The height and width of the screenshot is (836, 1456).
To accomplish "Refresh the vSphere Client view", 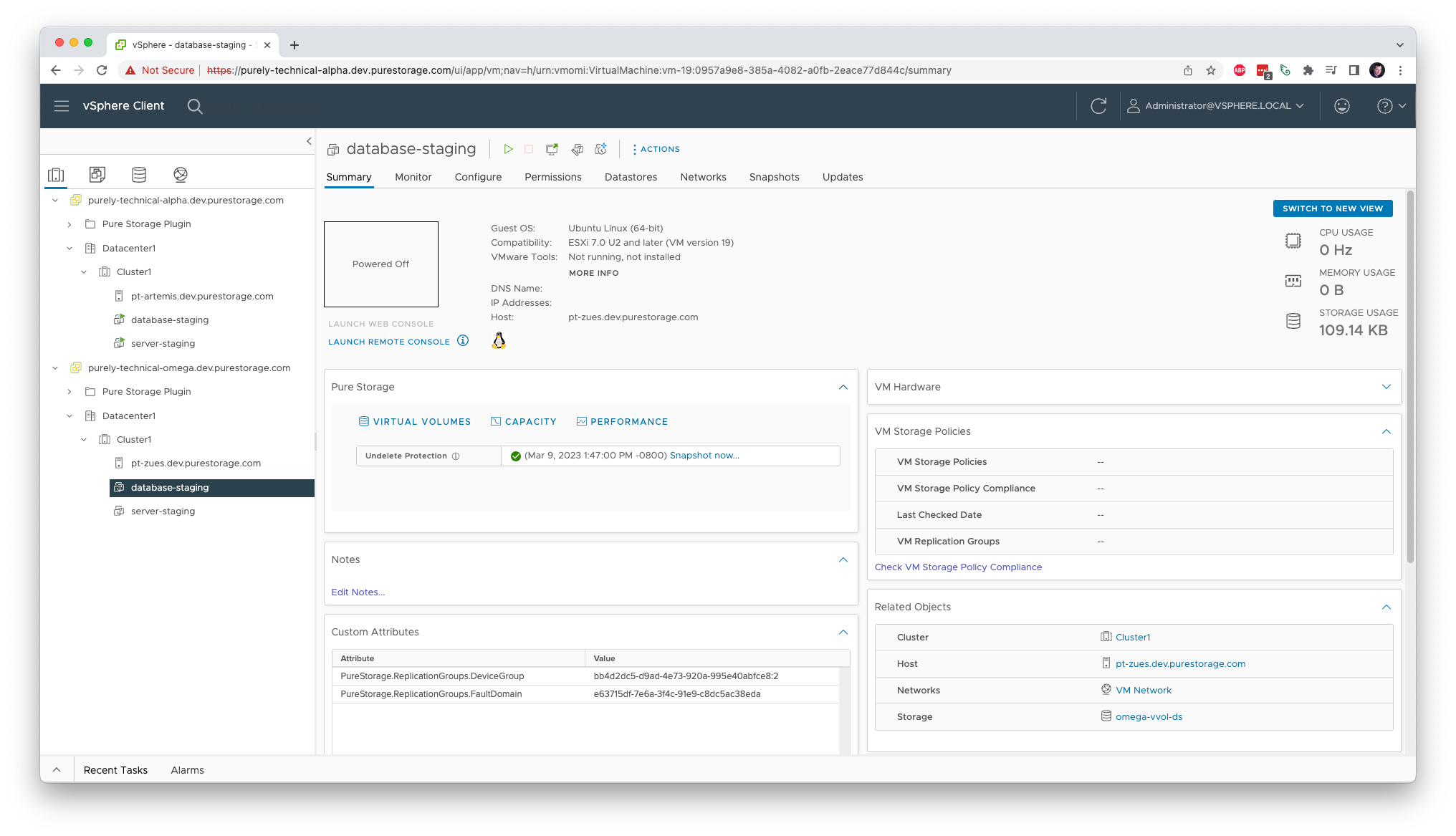I will click(x=1098, y=106).
